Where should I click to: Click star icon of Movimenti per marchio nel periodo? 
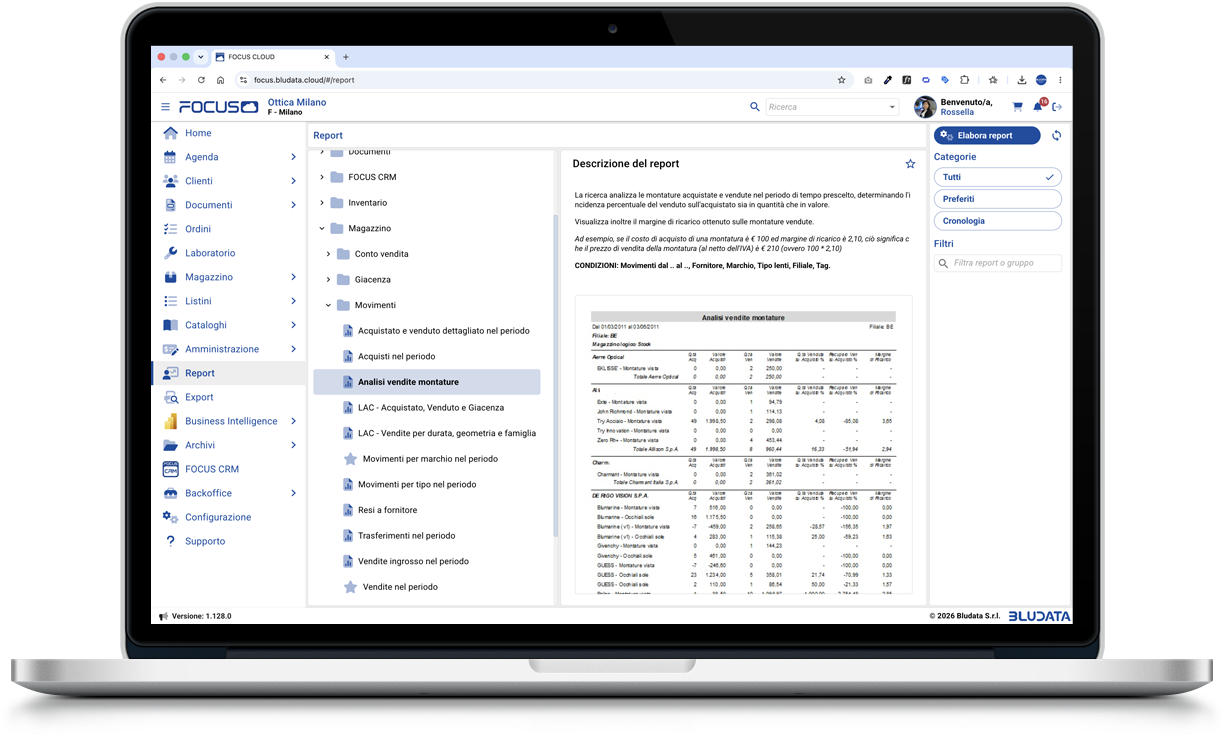[x=350, y=459]
